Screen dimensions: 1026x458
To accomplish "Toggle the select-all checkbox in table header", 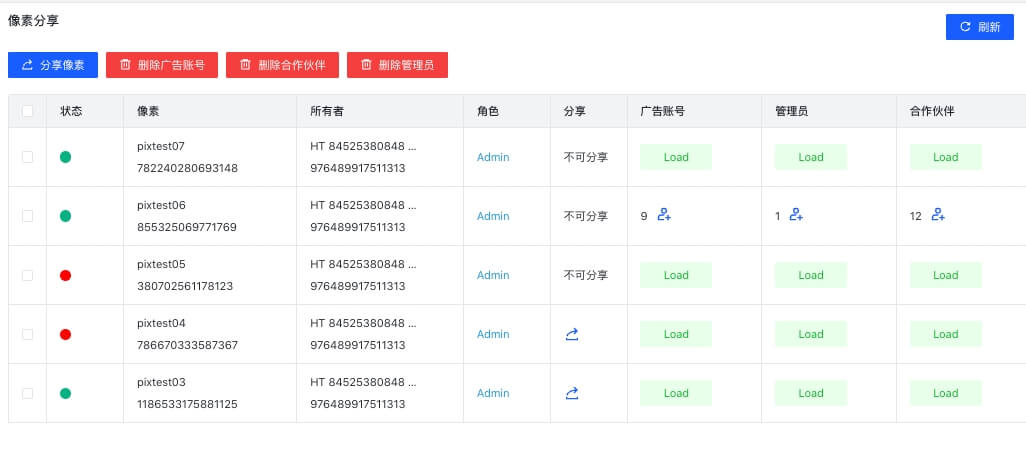I will [27, 111].
